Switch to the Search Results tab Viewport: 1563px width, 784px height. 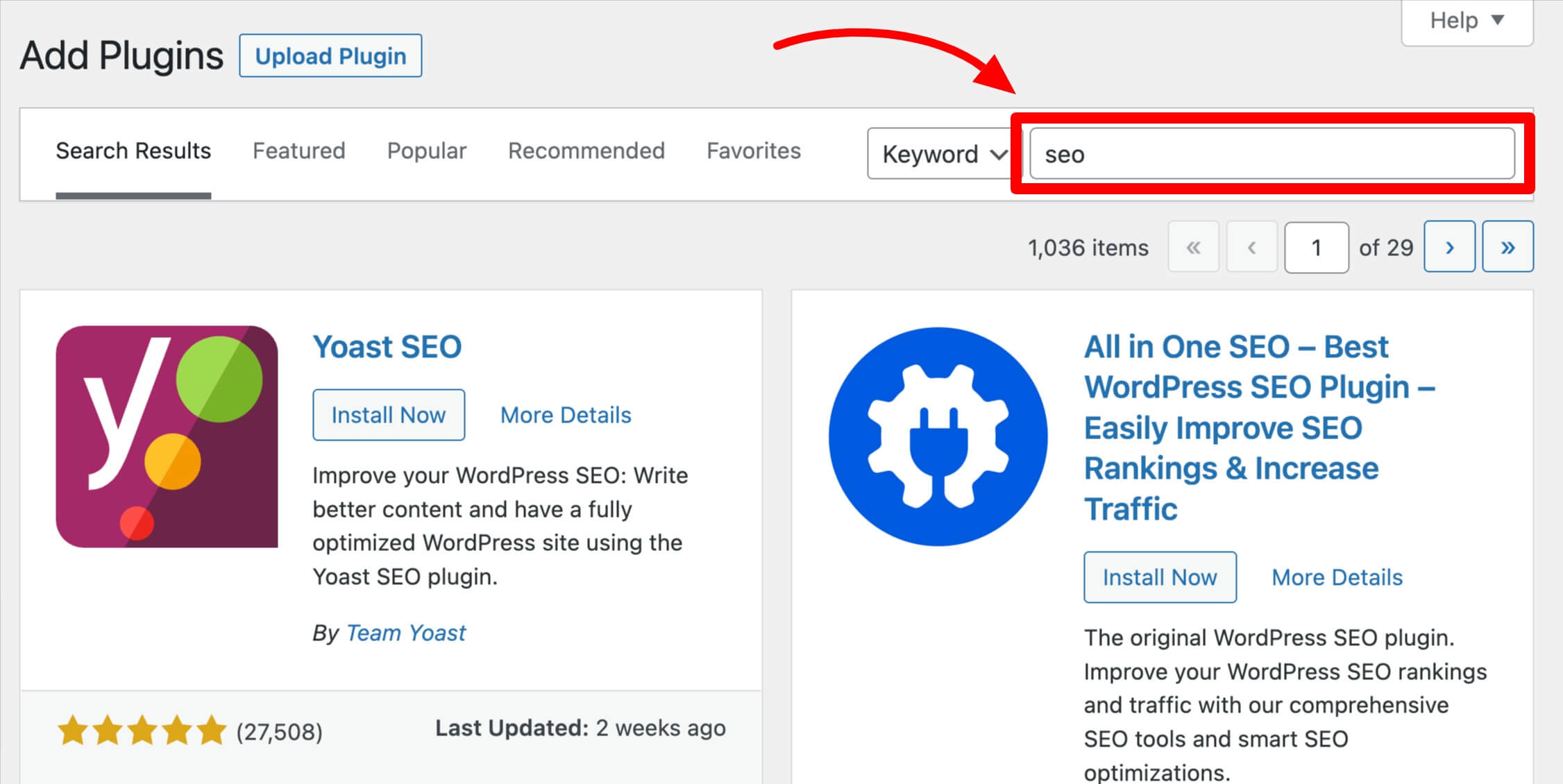(x=133, y=151)
